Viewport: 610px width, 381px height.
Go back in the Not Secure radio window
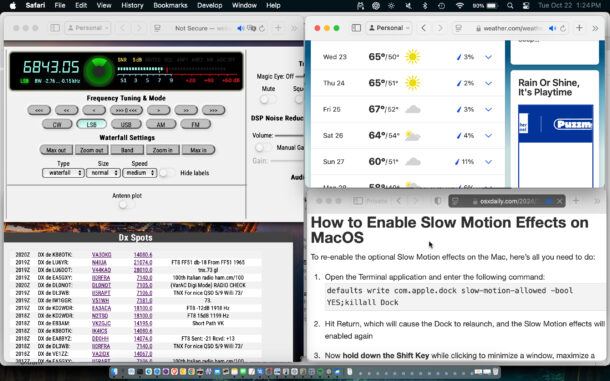123,28
